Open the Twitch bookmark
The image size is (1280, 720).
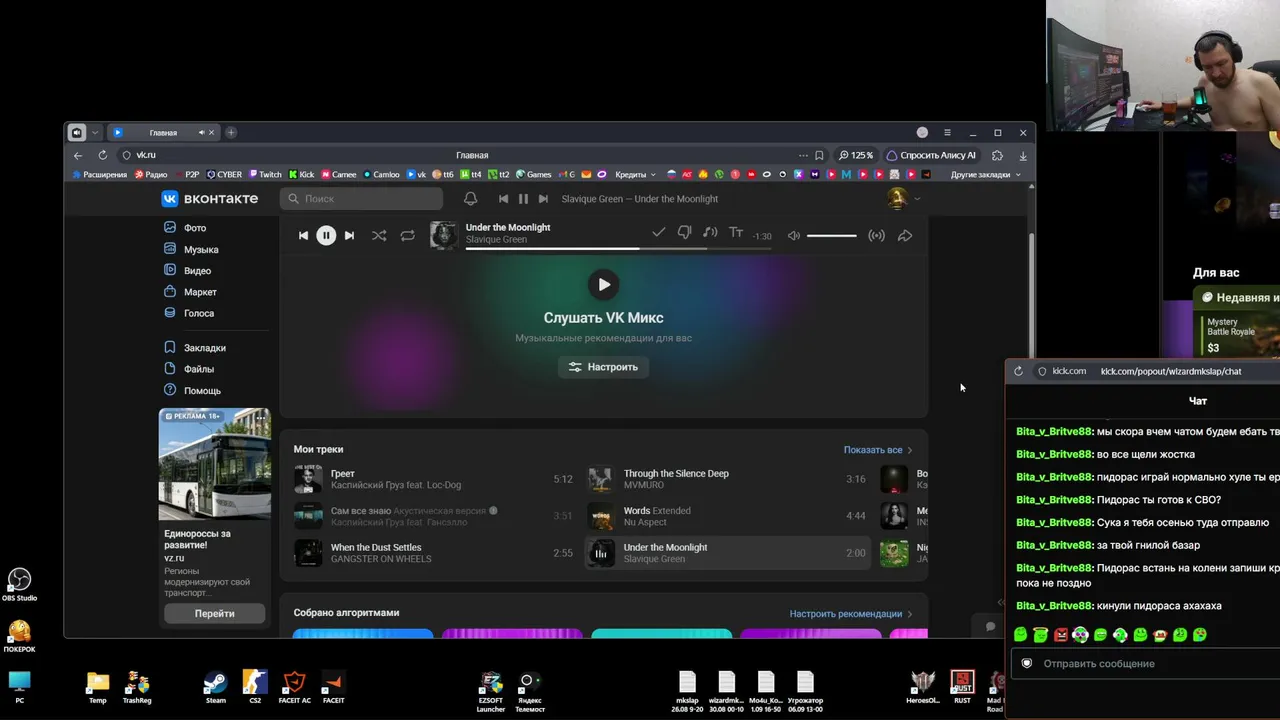pos(265,174)
